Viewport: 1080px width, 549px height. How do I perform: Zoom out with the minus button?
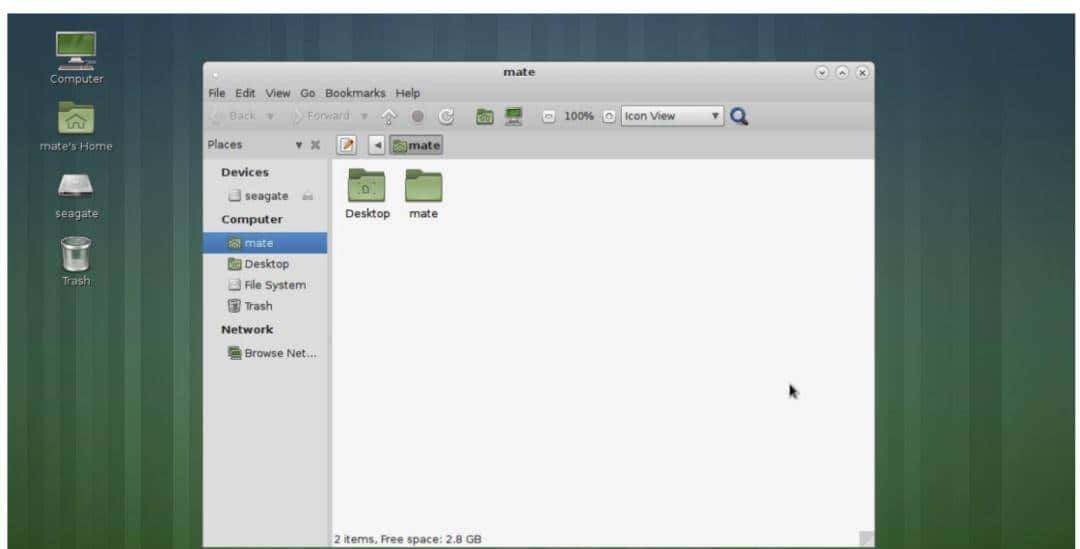548,116
